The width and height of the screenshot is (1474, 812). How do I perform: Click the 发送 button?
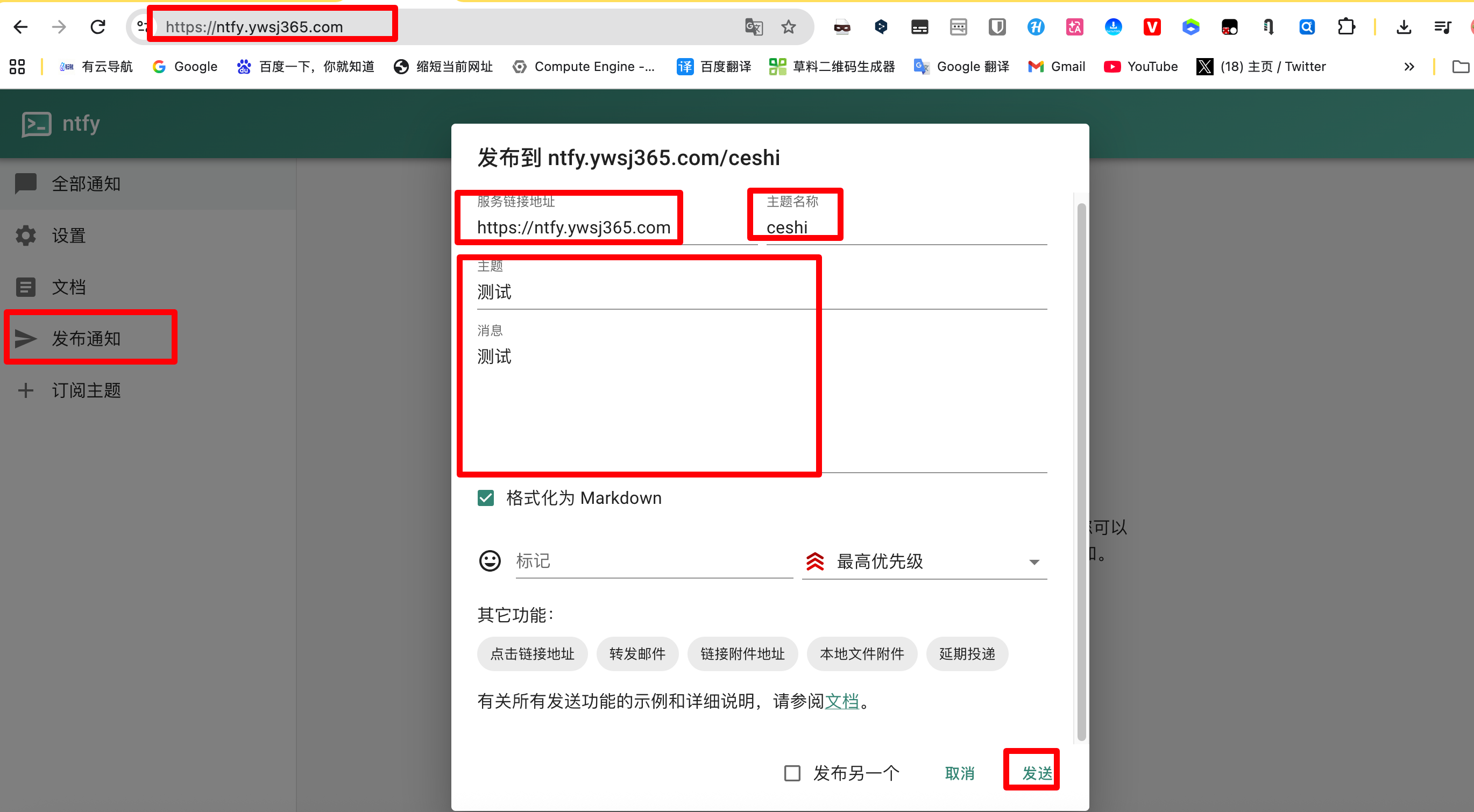pos(1037,773)
